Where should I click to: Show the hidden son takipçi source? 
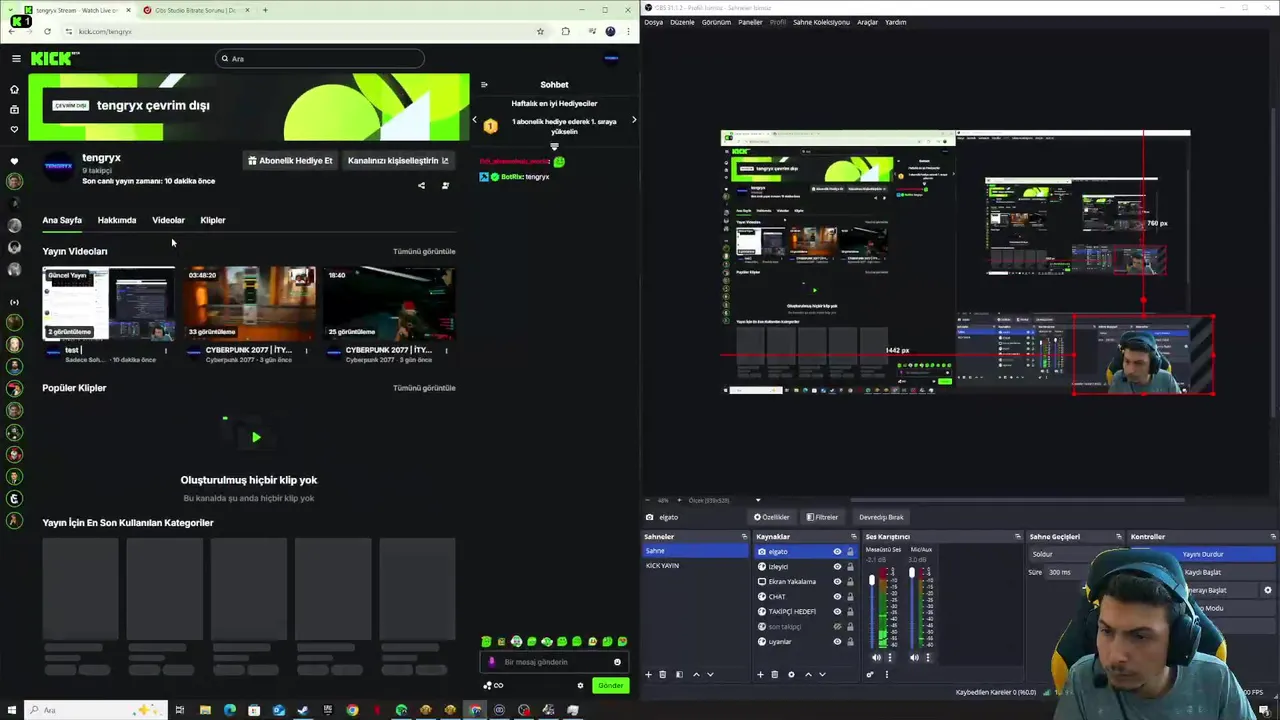tap(837, 627)
